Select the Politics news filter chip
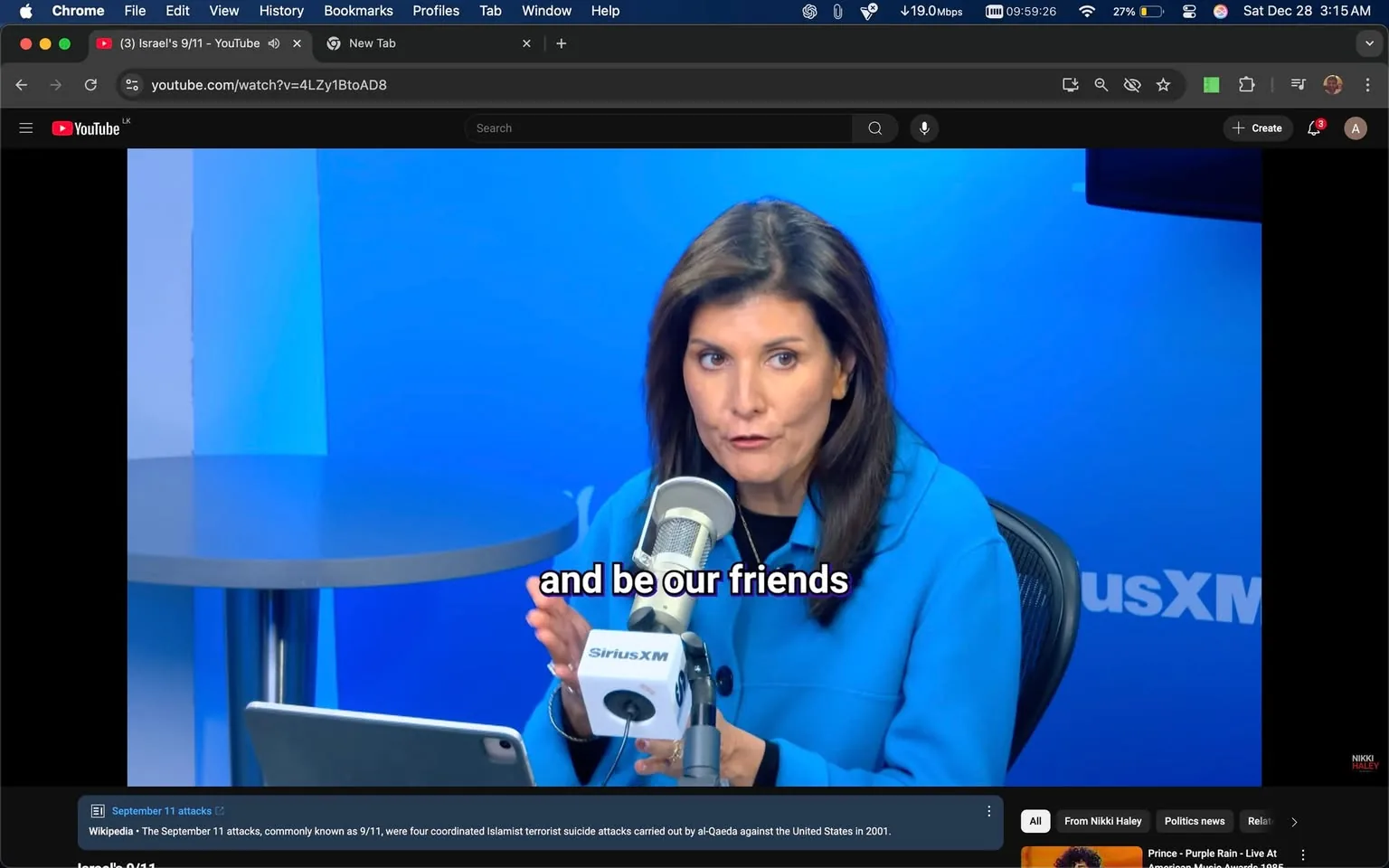The height and width of the screenshot is (868, 1389). 1194,821
